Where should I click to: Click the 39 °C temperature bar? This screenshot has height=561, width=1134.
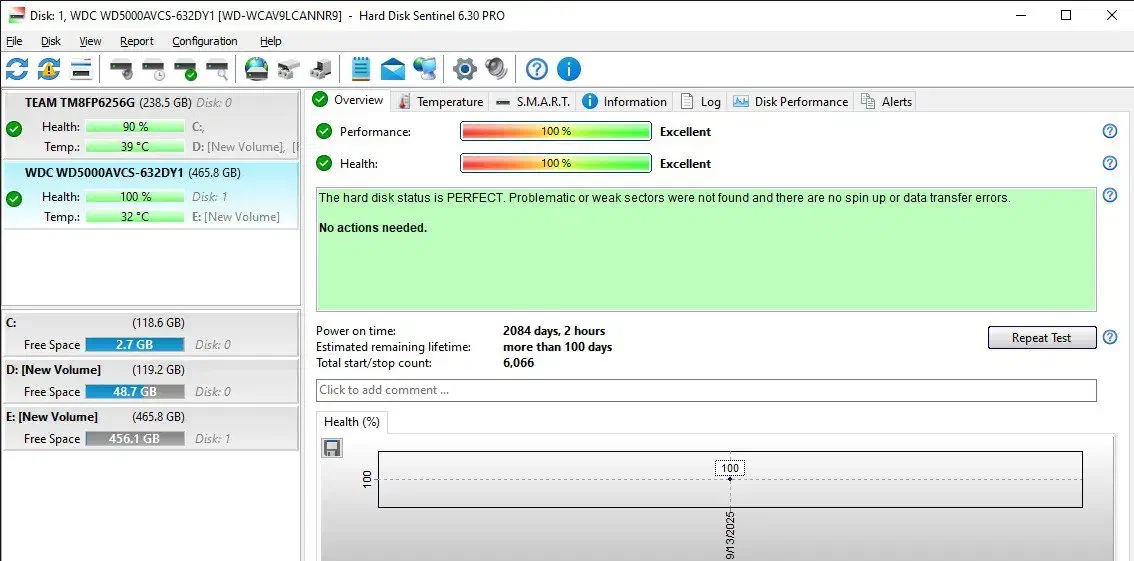(135, 147)
